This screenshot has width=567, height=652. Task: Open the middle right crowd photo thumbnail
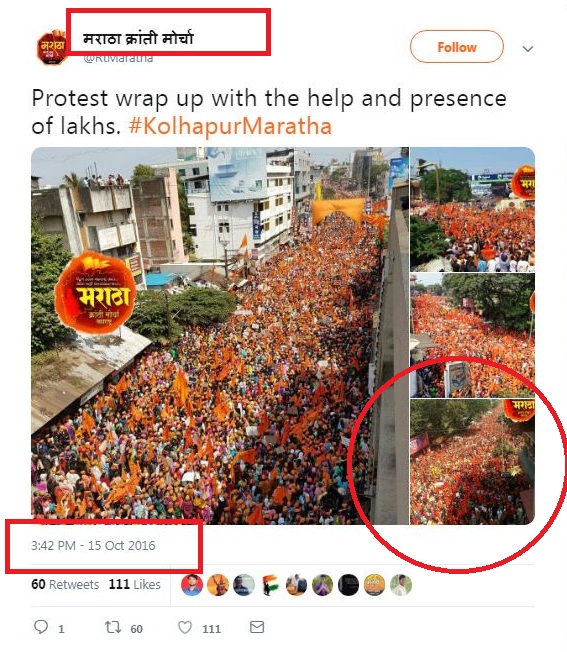click(x=473, y=336)
